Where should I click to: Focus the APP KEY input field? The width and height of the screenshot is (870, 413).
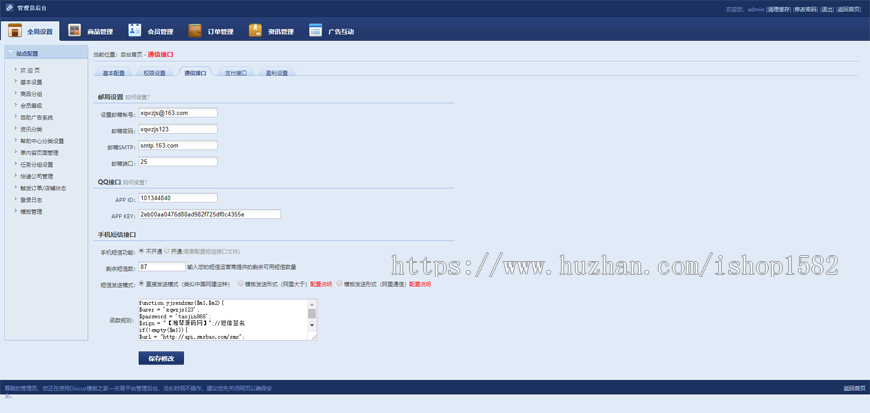[210, 214]
